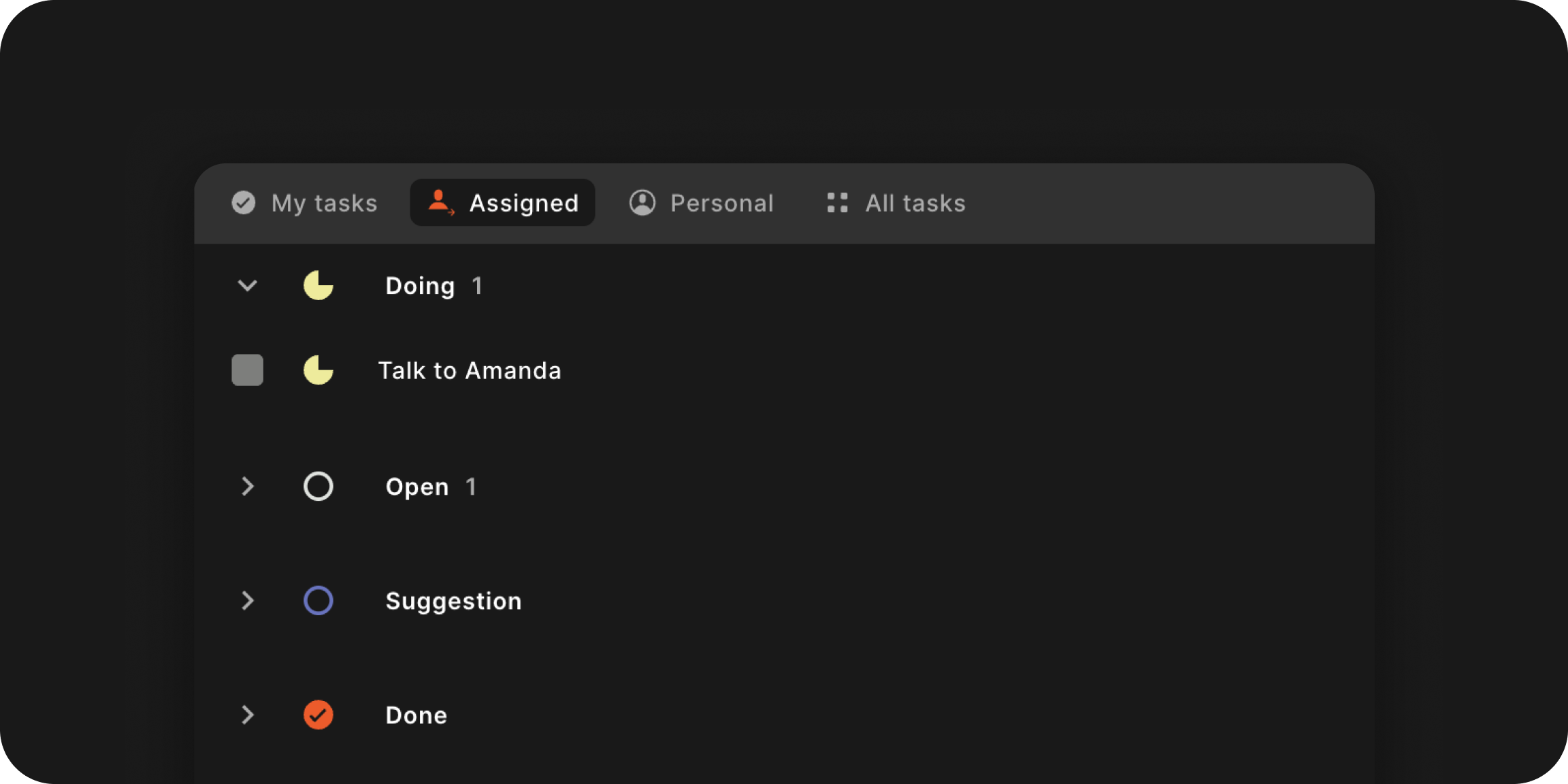
Task: Check off the Talk to Amanda task
Action: (247, 370)
